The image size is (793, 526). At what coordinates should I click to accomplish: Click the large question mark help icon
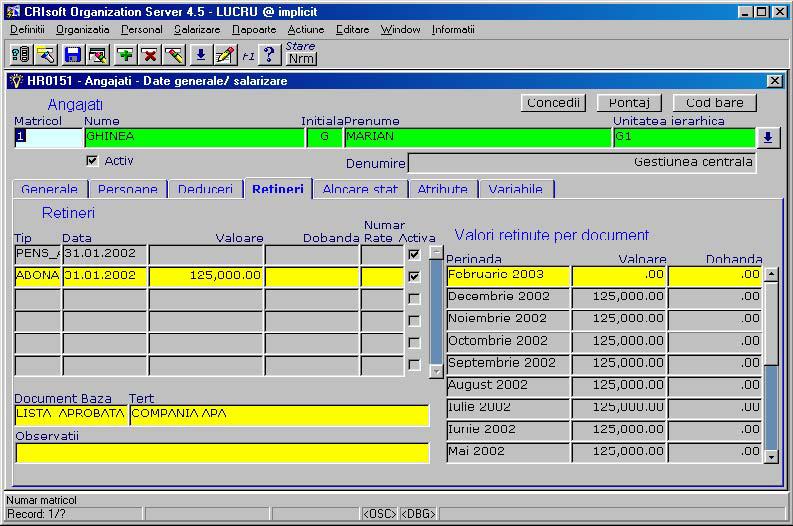point(270,54)
